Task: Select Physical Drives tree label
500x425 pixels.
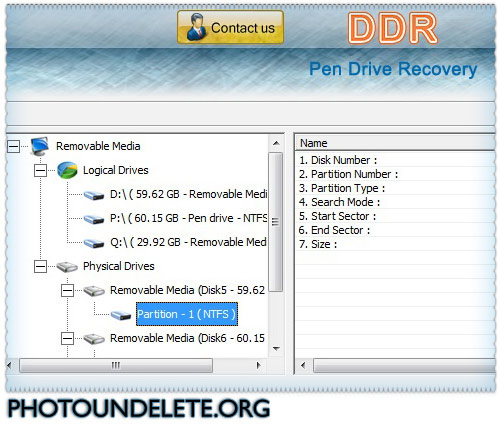Action: click(x=119, y=266)
